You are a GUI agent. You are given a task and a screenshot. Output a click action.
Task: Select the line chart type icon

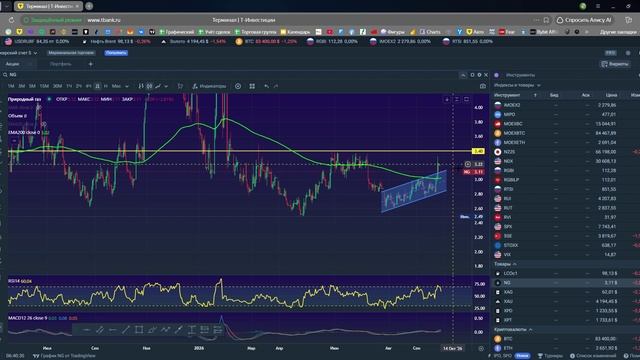(x=158, y=86)
